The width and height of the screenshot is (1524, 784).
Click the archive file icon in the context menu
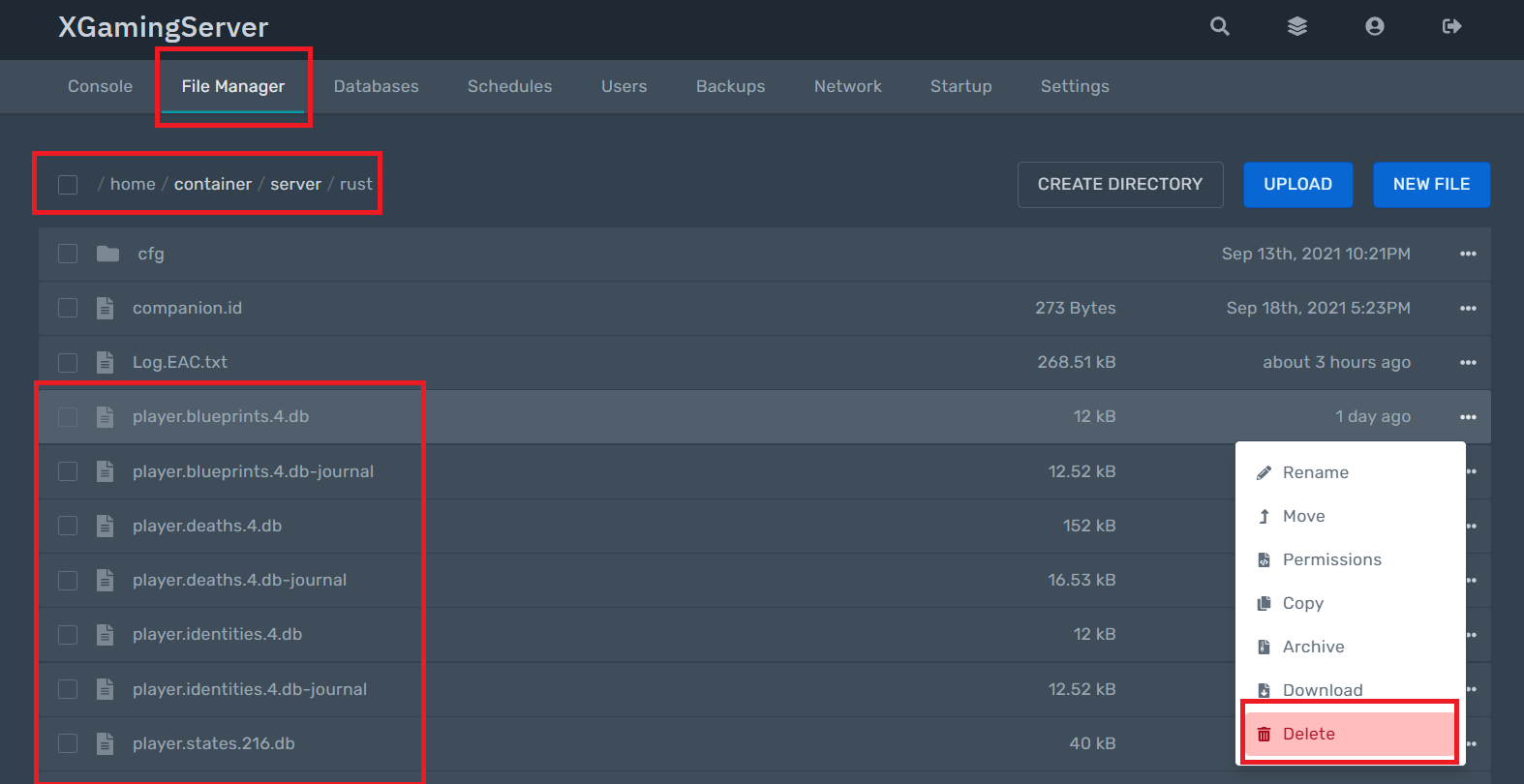click(1264, 647)
